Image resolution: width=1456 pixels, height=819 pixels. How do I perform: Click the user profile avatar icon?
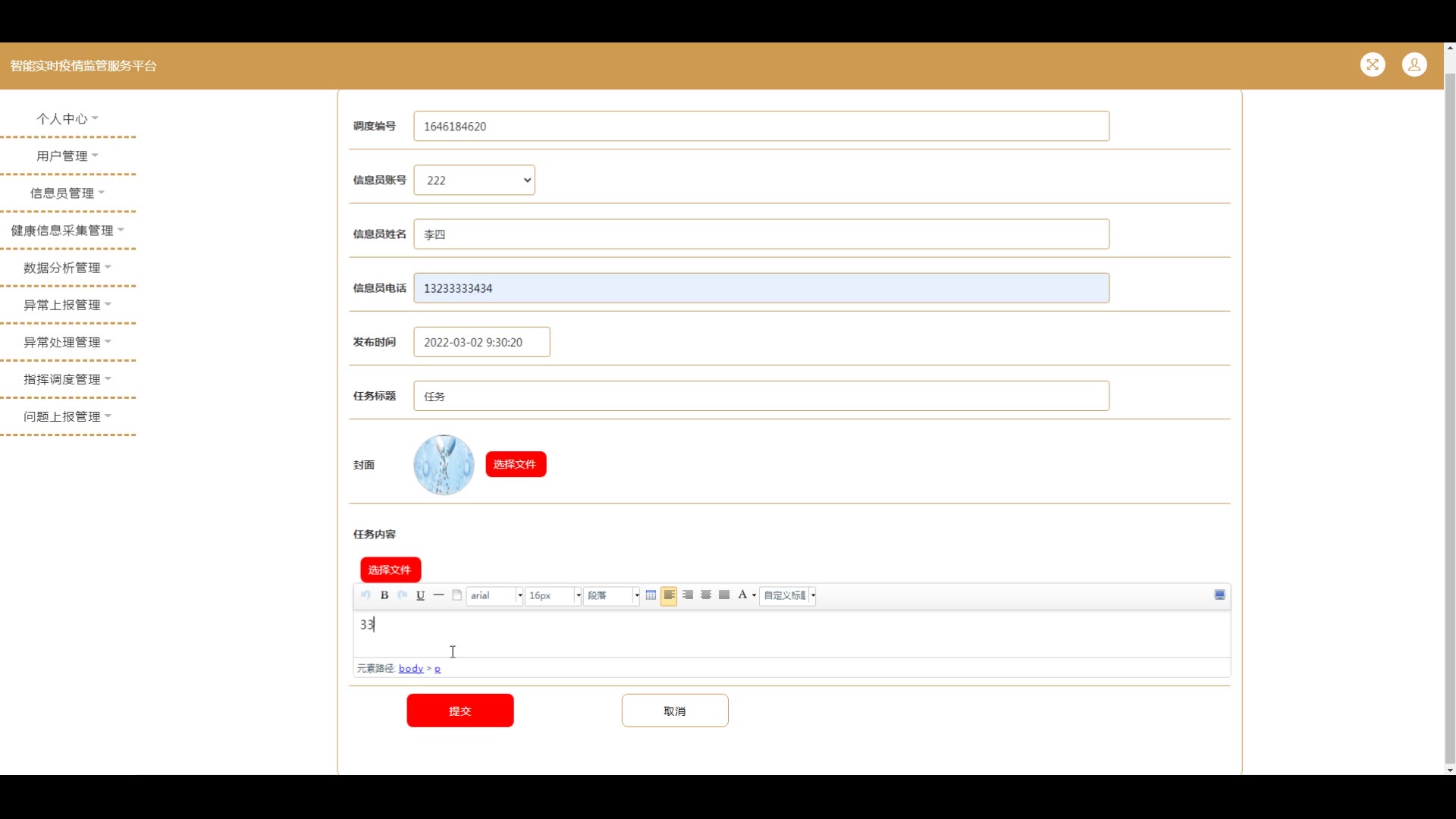(1414, 65)
